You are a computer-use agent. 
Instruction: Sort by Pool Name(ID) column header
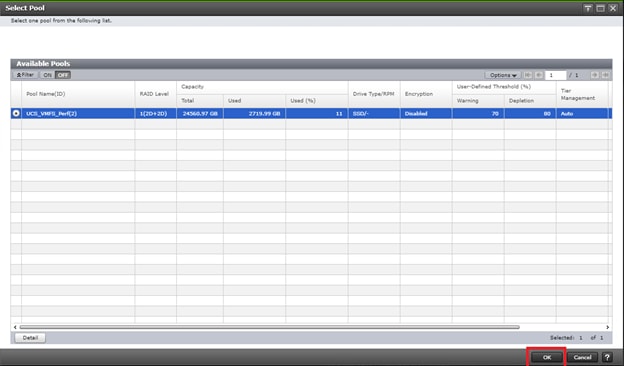click(x=78, y=94)
